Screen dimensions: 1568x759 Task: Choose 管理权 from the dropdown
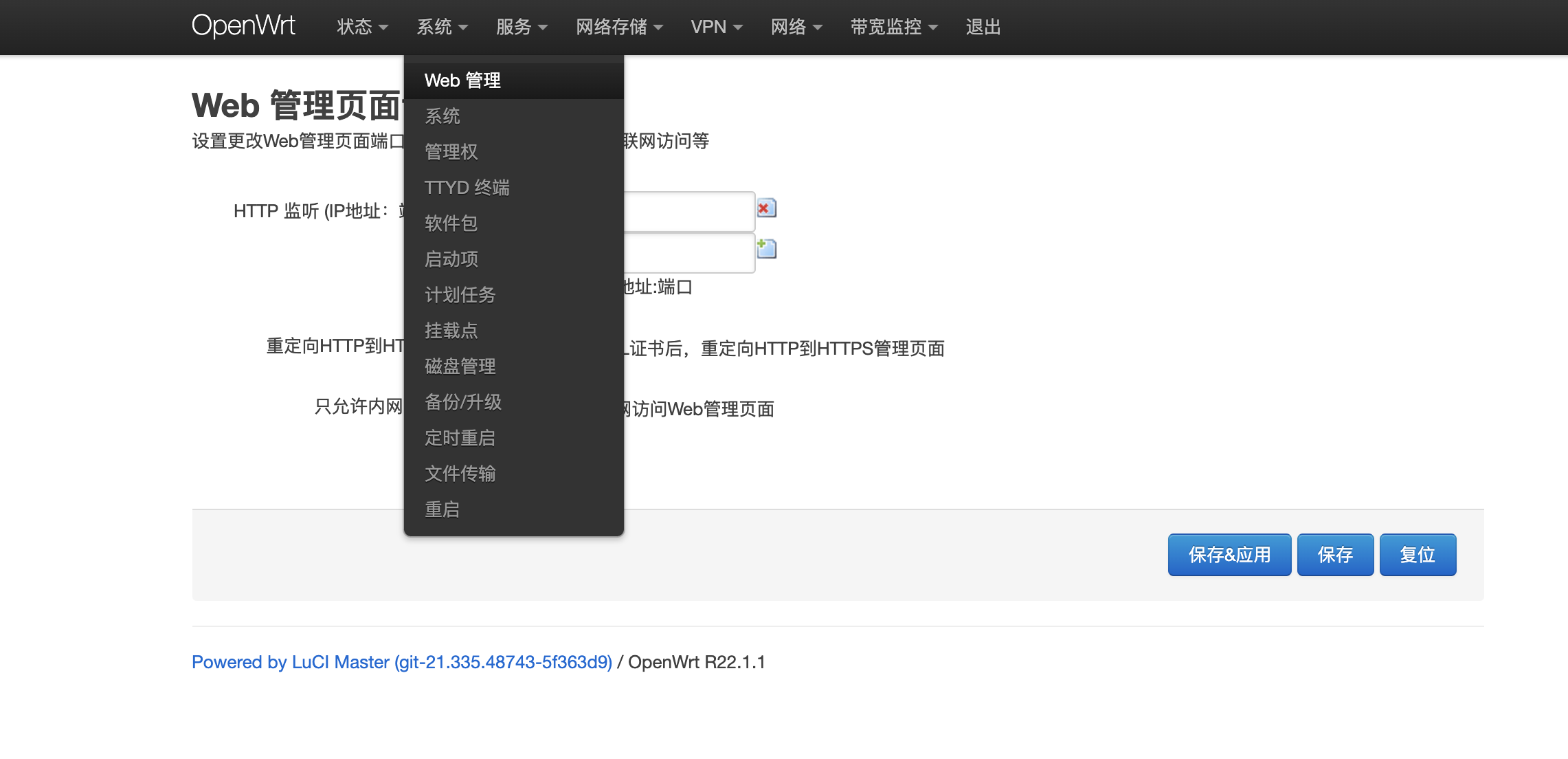(x=514, y=152)
